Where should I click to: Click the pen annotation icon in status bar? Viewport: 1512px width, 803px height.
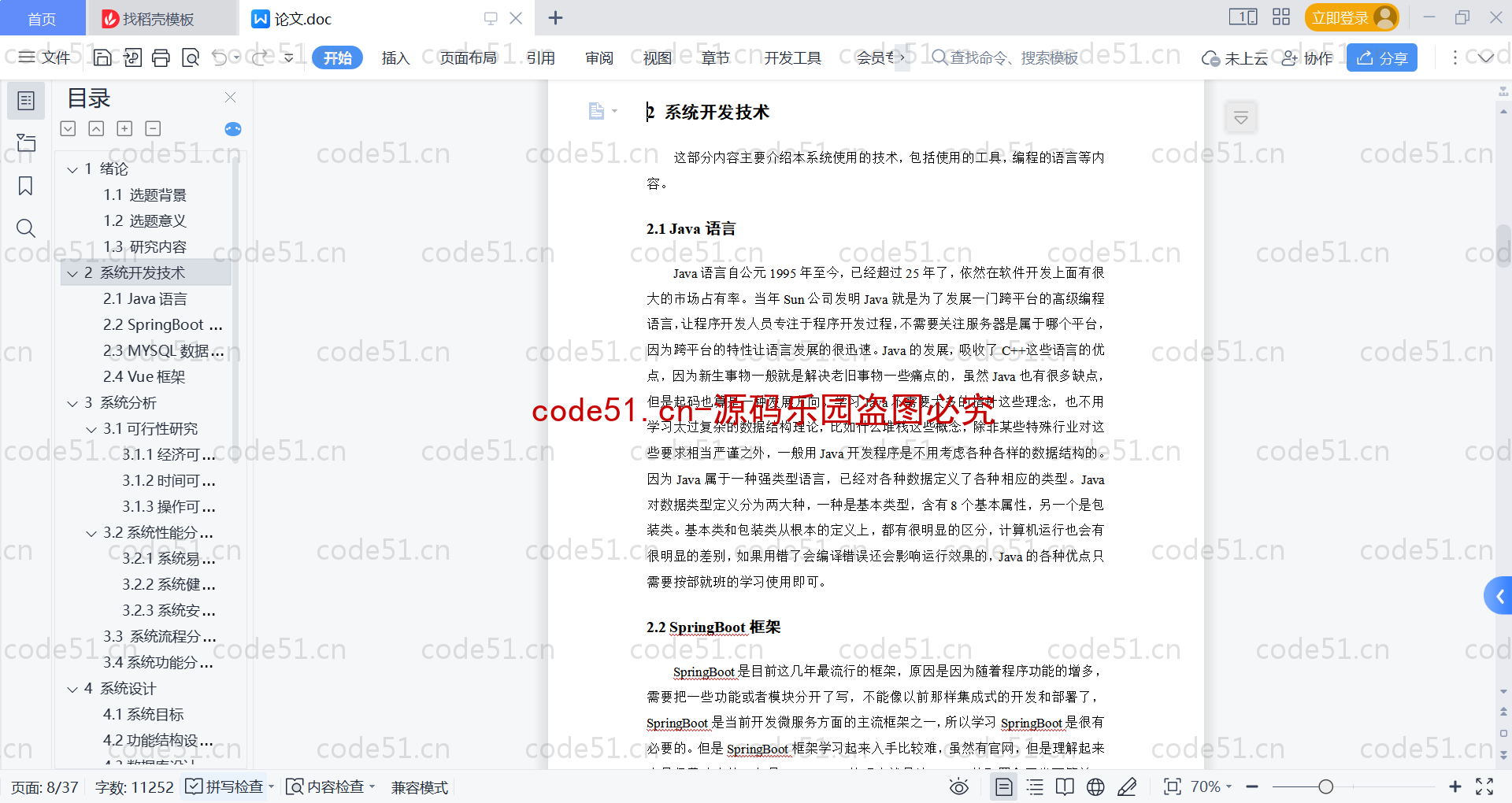tap(1127, 786)
